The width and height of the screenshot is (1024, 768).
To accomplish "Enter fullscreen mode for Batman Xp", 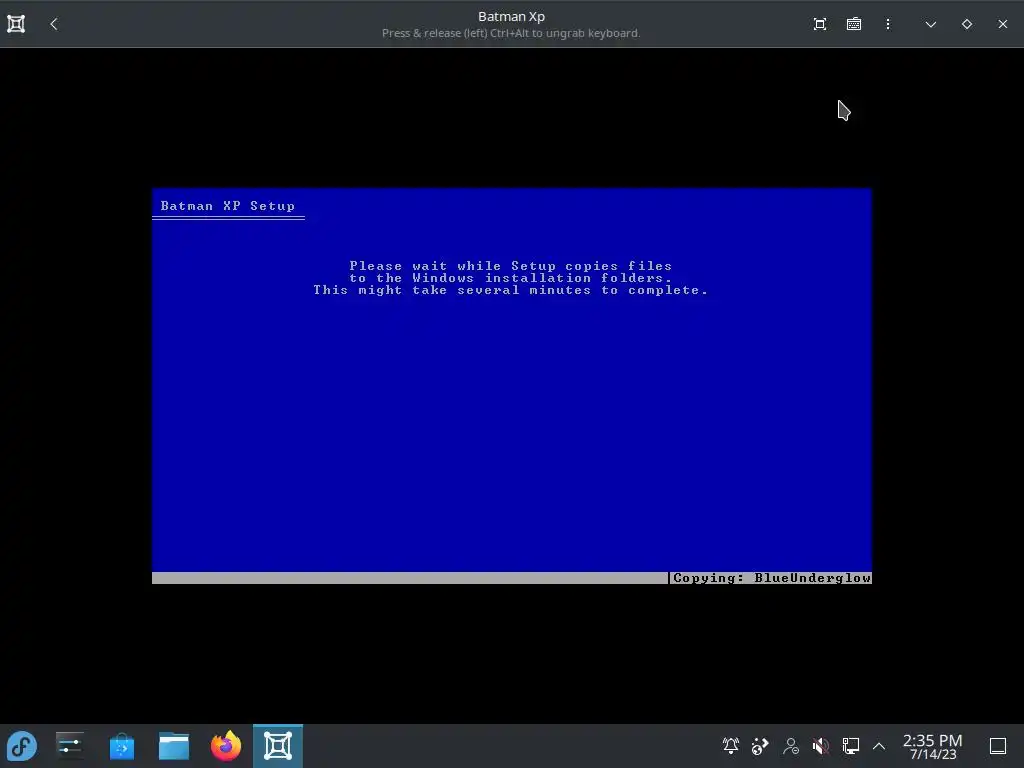I will coord(820,24).
